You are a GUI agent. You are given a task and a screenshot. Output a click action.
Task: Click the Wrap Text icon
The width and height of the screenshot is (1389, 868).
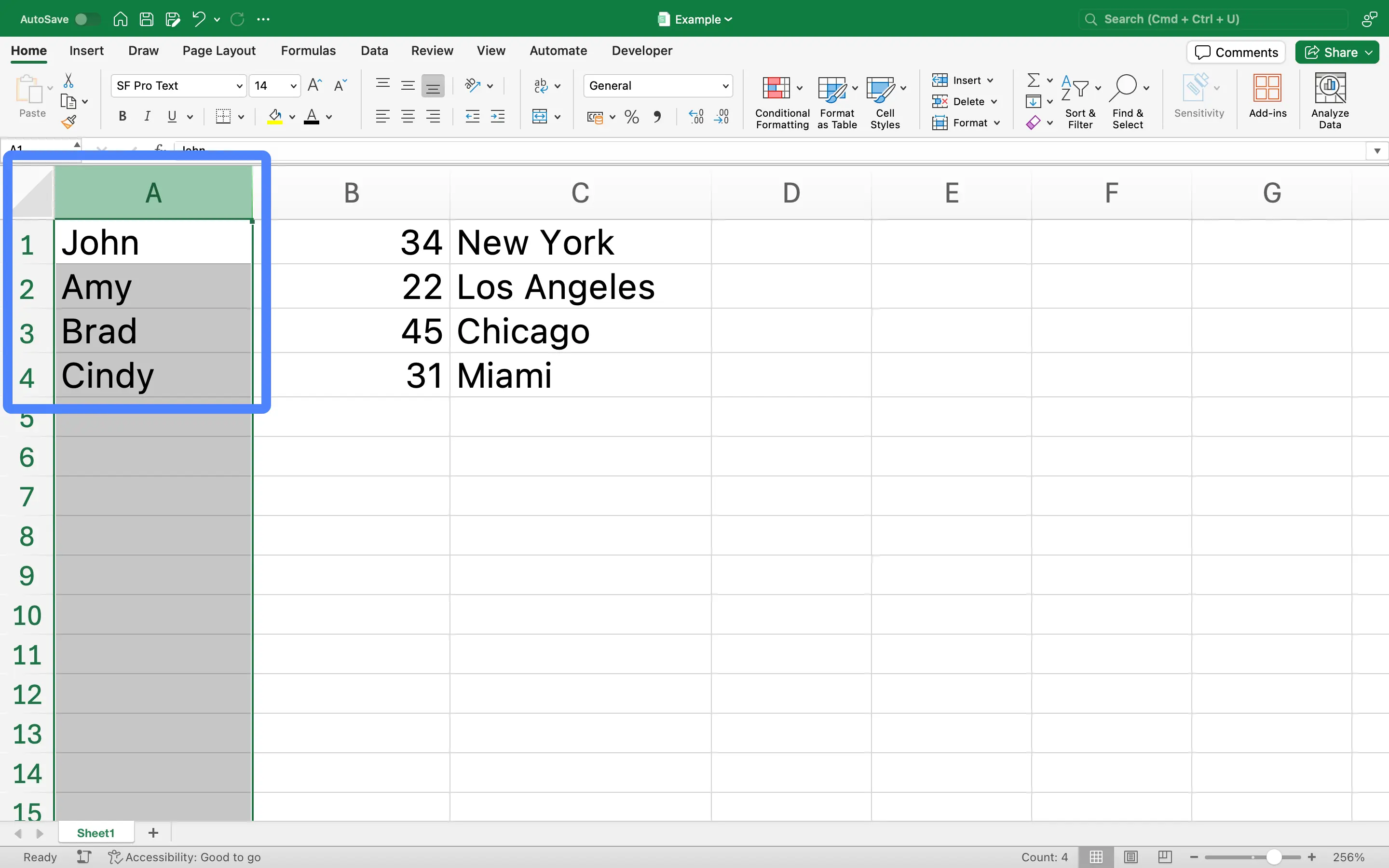(541, 85)
